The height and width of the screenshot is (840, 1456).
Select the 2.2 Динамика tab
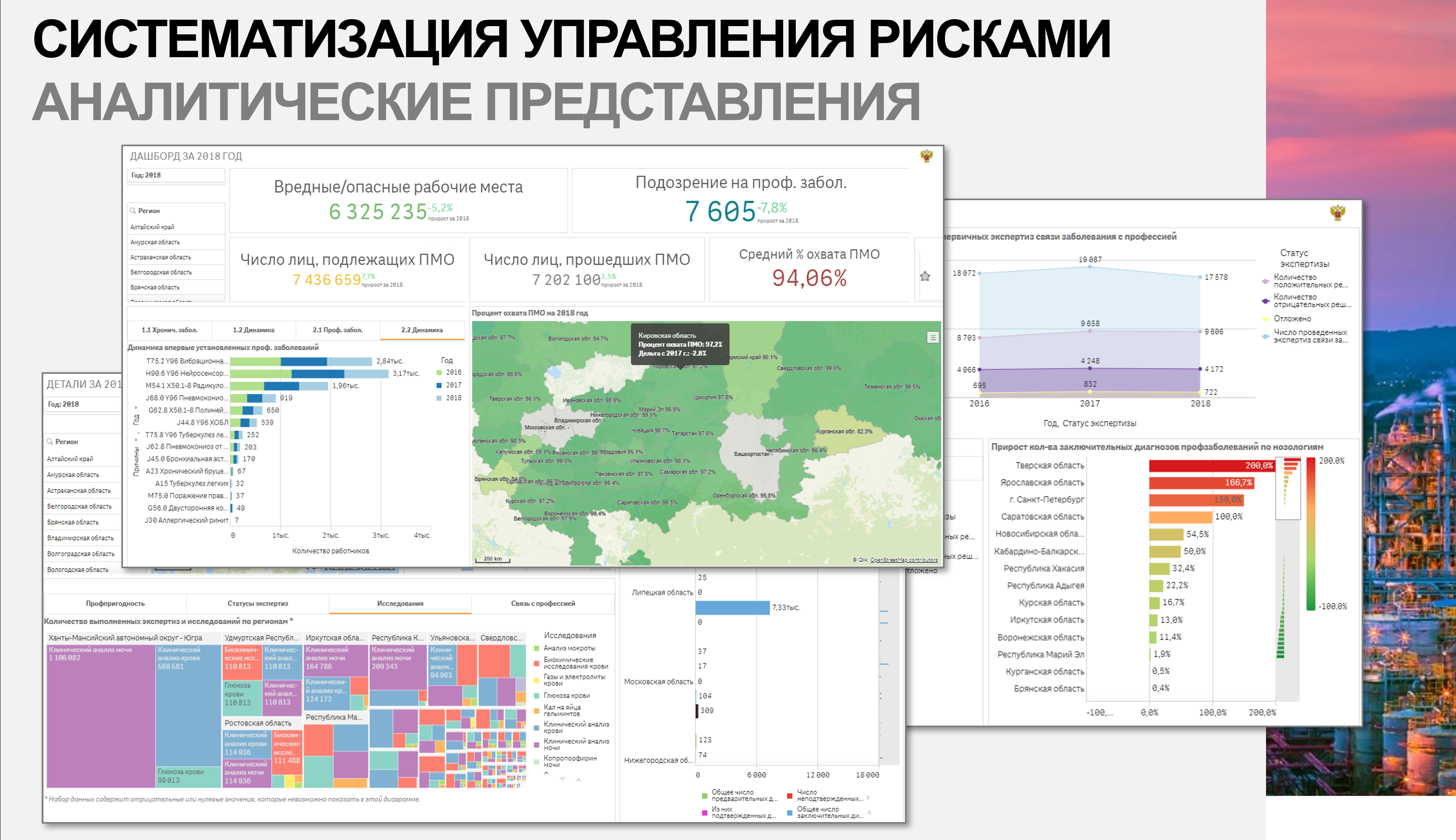coord(422,330)
